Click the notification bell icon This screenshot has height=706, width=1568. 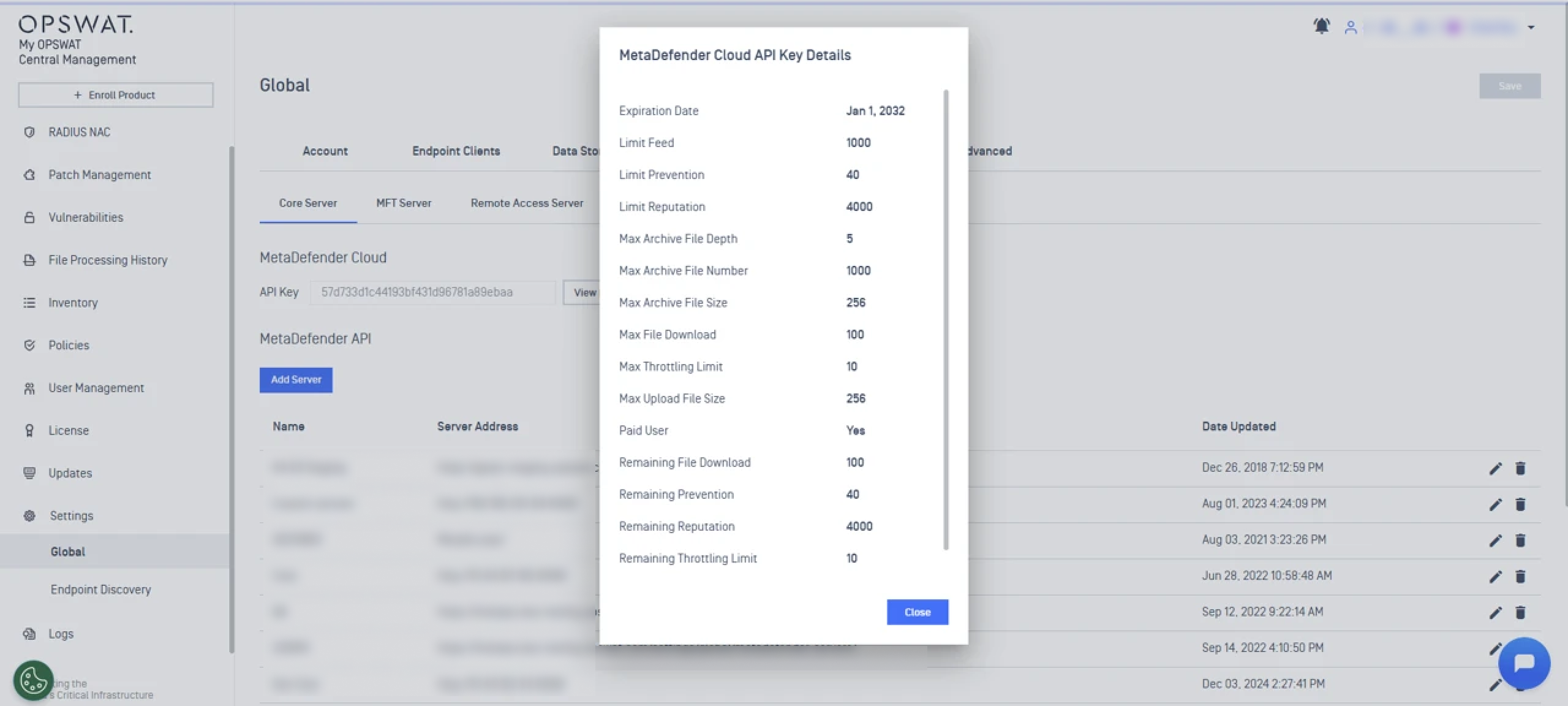pos(1321,26)
